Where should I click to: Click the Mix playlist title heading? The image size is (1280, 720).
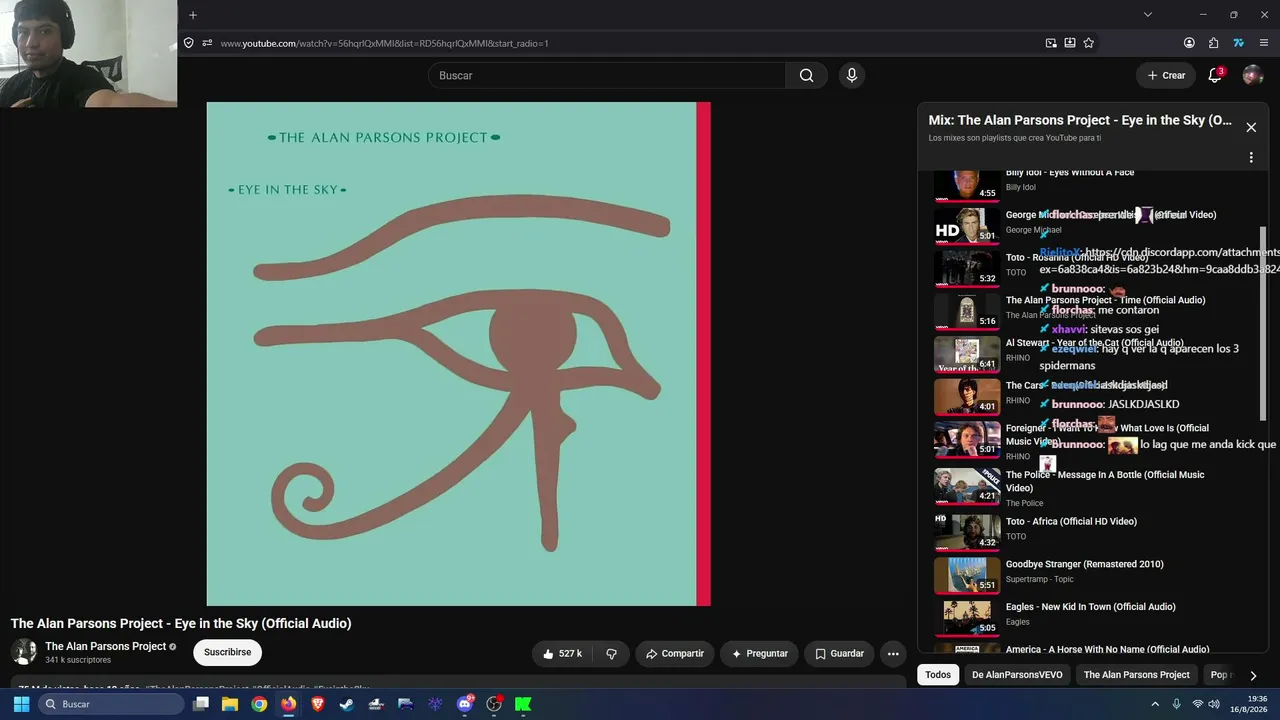[1080, 120]
